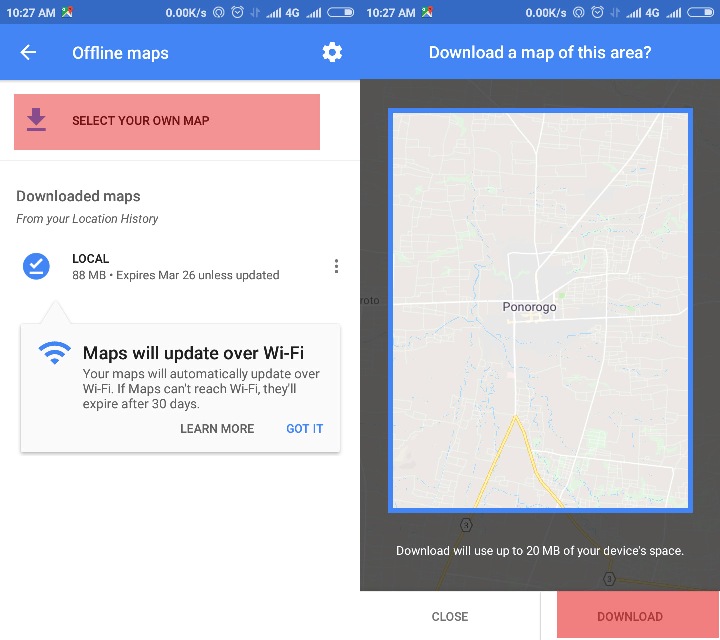
Task: Tap the download icon beside Select Your Own Map
Action: 36,120
